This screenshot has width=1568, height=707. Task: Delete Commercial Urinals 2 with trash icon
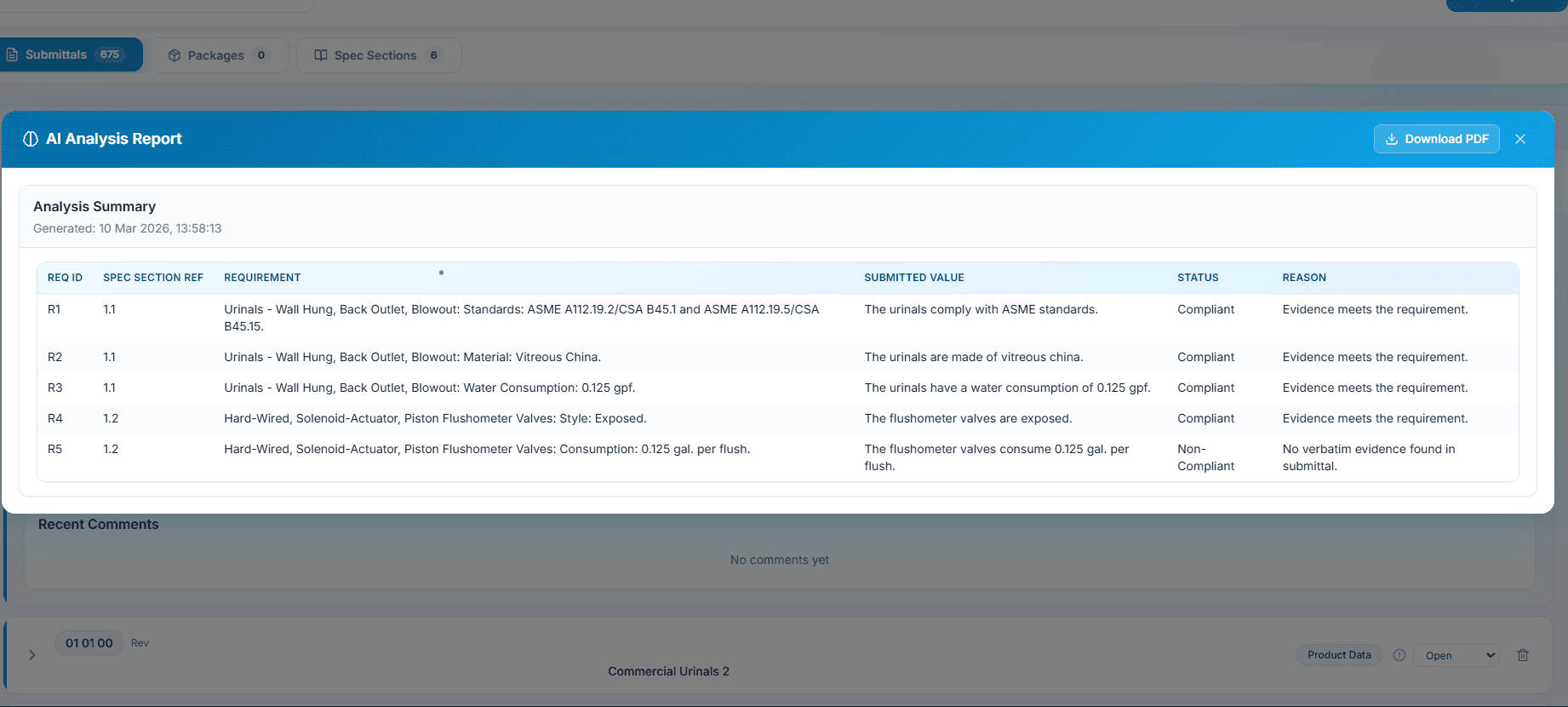1522,655
